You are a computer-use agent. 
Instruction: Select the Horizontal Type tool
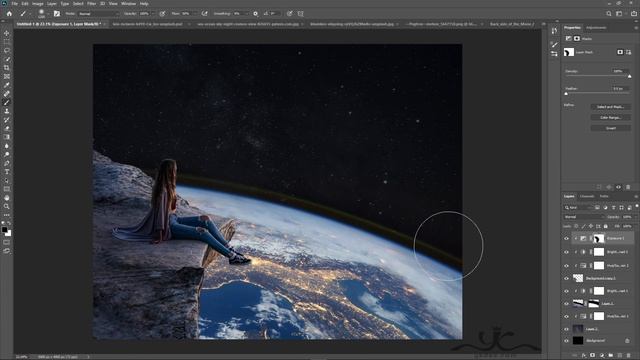point(7,172)
